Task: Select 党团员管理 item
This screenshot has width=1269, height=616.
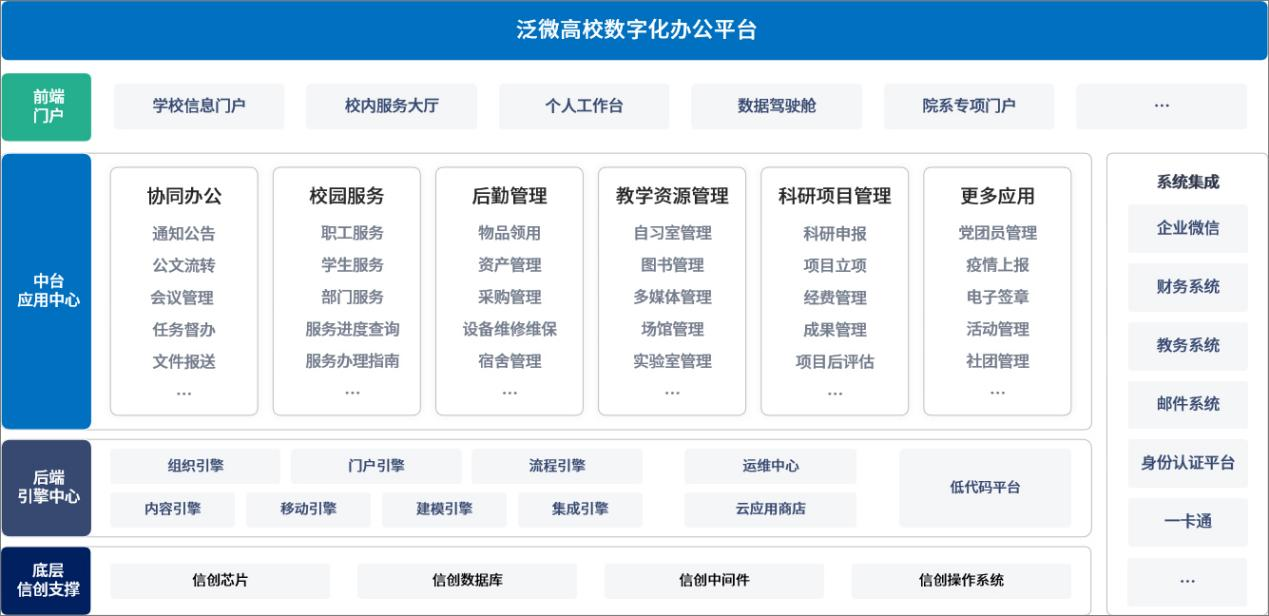Action: coord(998,233)
